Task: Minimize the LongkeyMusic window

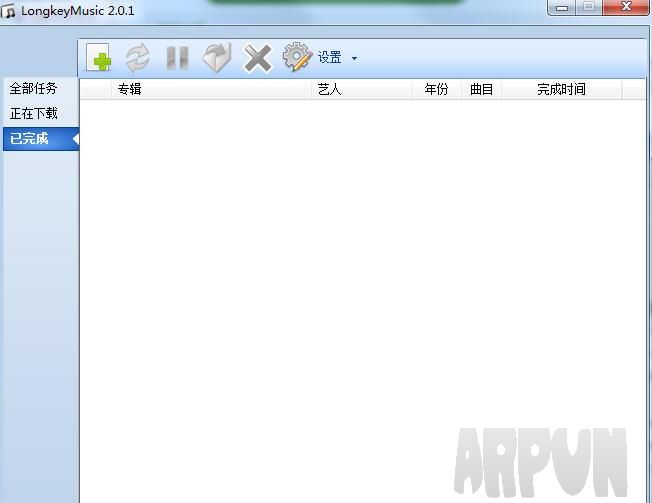Action: tap(562, 7)
